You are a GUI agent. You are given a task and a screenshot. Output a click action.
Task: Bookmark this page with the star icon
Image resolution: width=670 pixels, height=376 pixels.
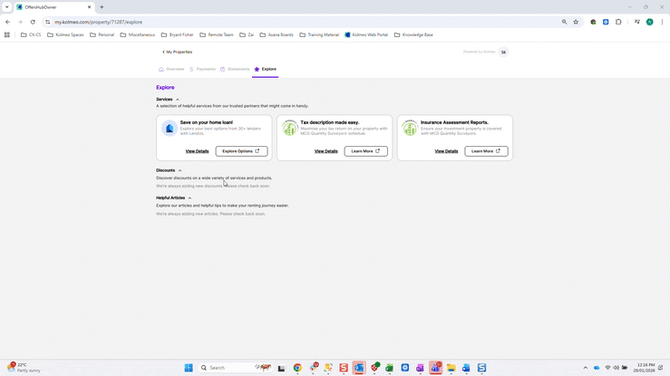click(x=576, y=22)
